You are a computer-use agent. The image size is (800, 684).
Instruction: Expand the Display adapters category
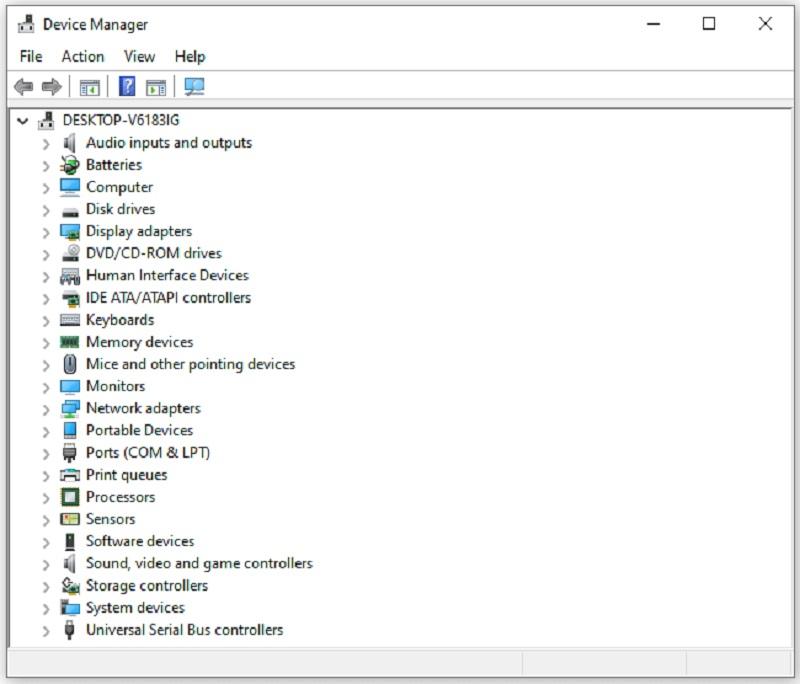coord(46,232)
